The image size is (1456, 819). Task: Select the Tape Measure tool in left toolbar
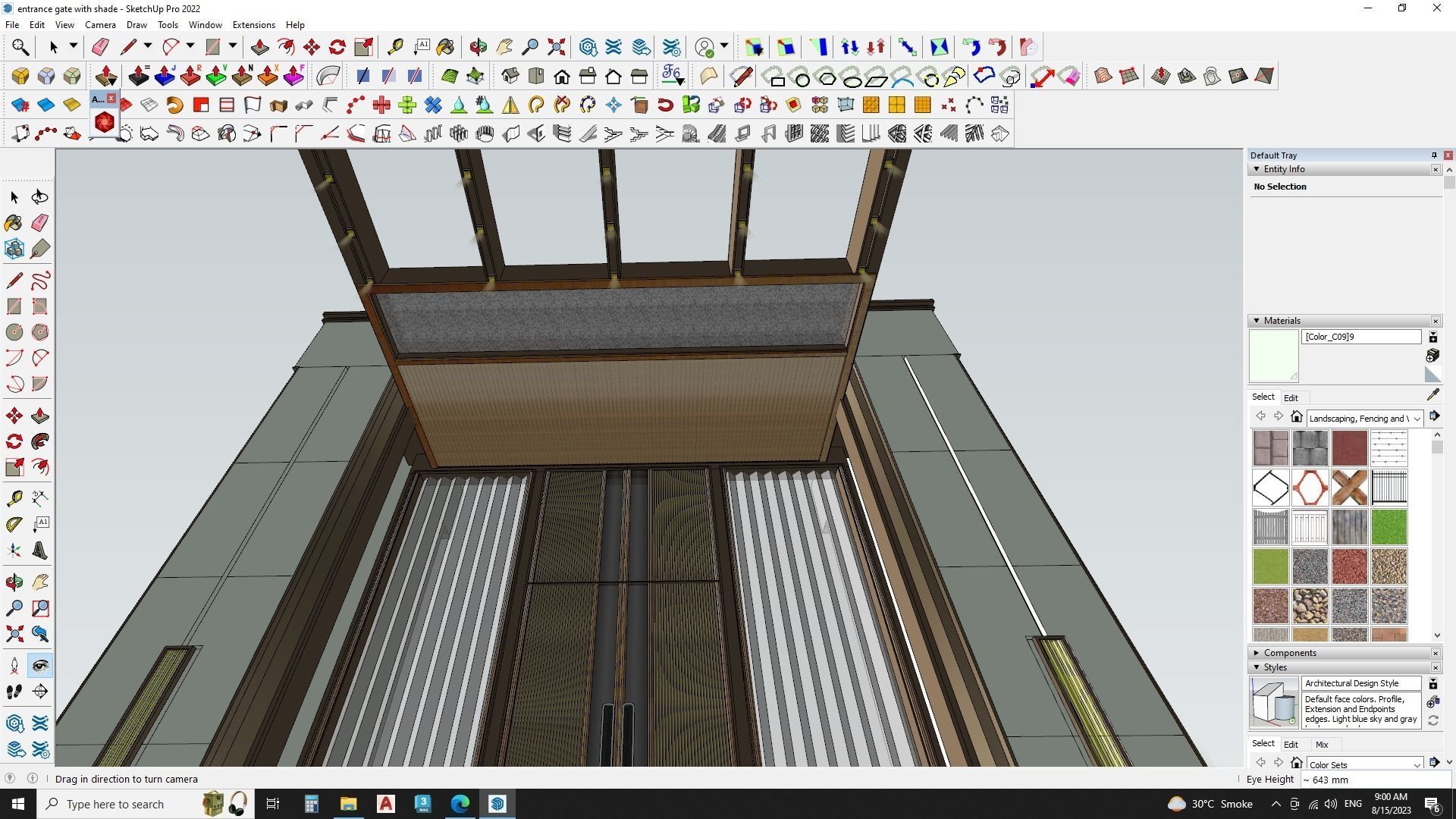(14, 498)
